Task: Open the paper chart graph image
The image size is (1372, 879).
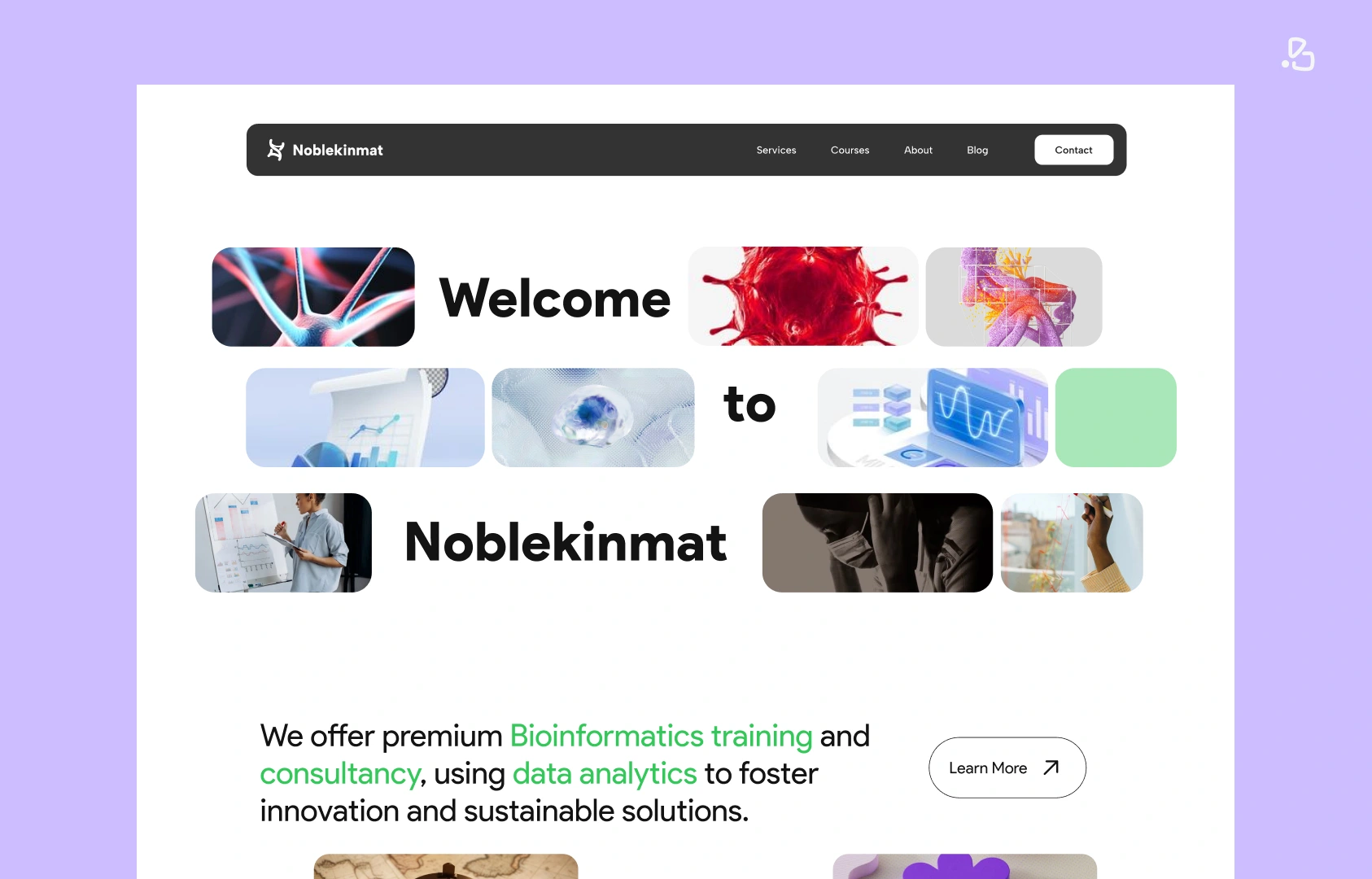Action: (365, 418)
